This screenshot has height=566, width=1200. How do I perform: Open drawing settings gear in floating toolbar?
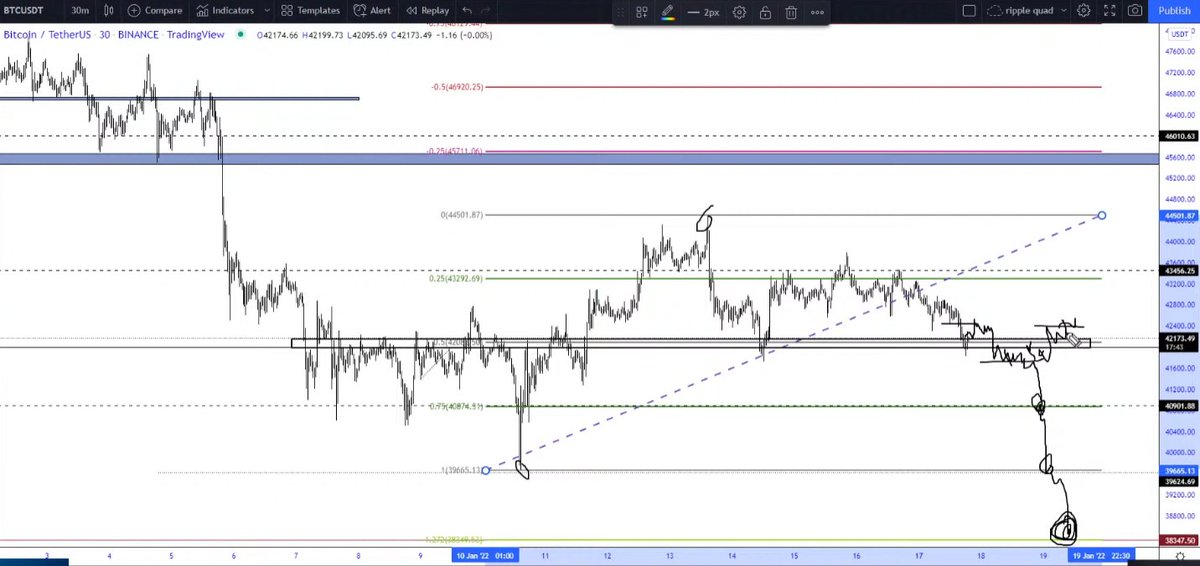coord(739,13)
